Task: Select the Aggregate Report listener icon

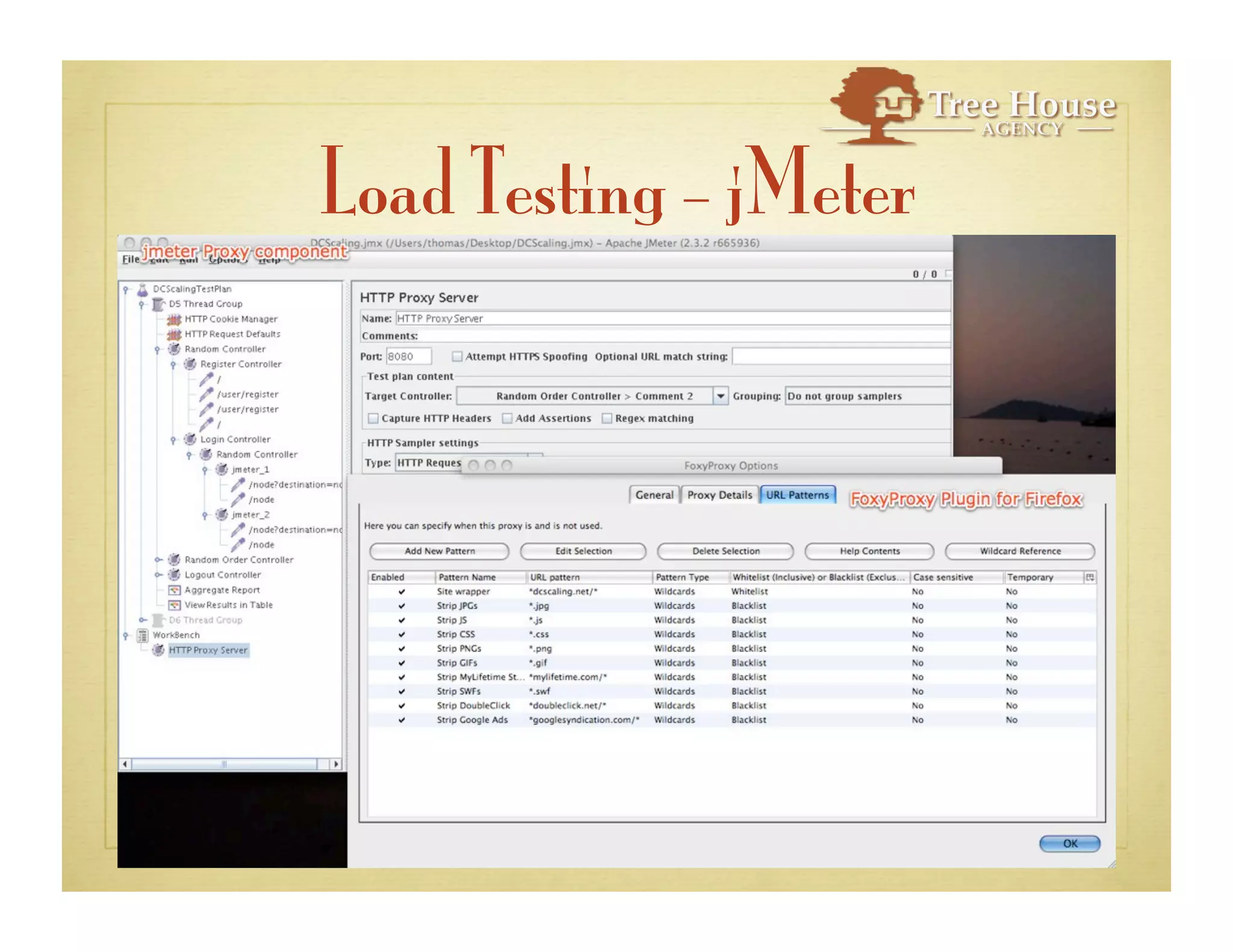Action: 174,590
